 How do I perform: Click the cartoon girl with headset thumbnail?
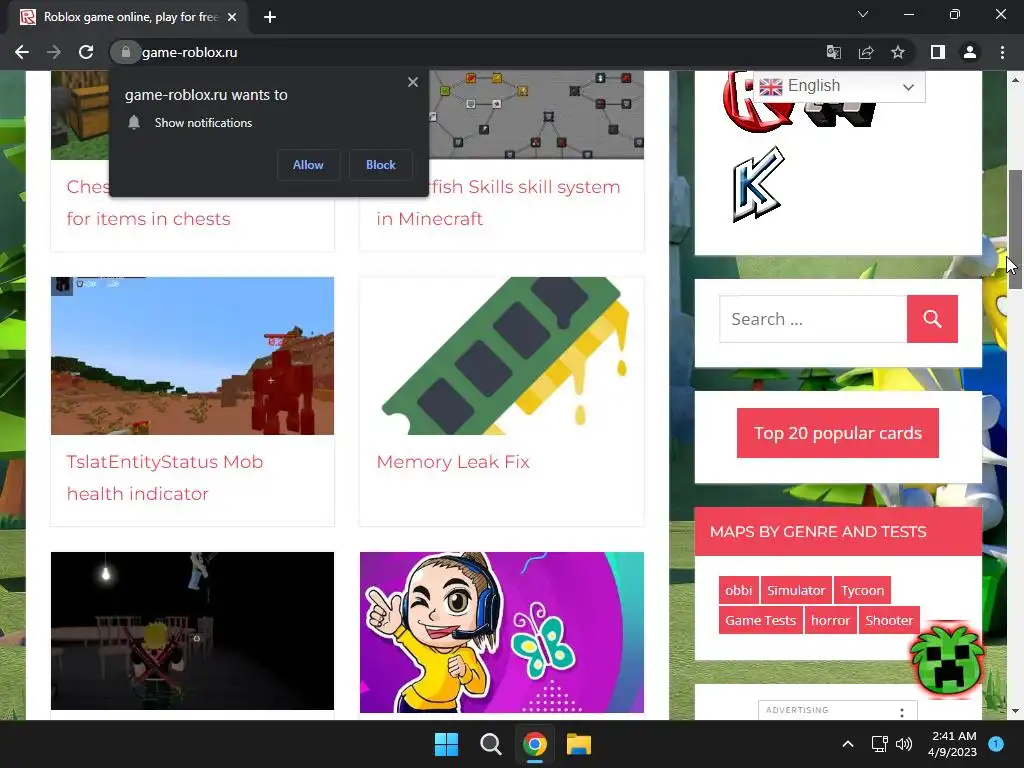[502, 632]
